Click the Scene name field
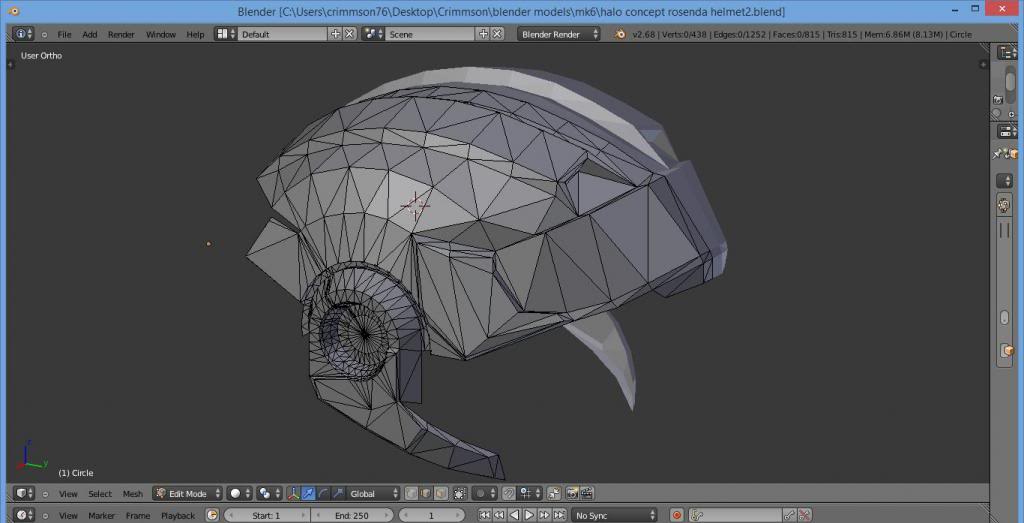Viewport: 1024px width, 523px height. 430,34
